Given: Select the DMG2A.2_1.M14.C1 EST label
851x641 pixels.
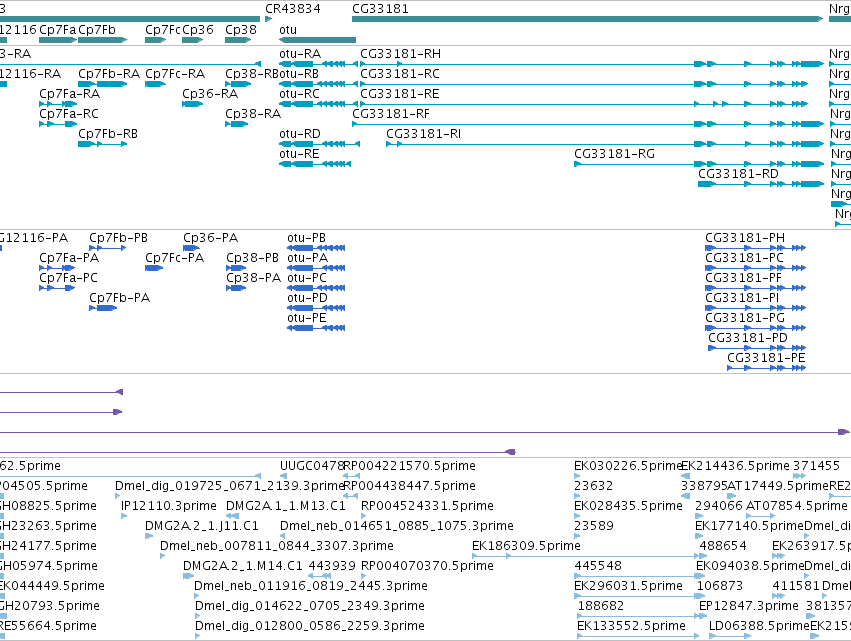Looking at the screenshot, I should (x=243, y=567).
